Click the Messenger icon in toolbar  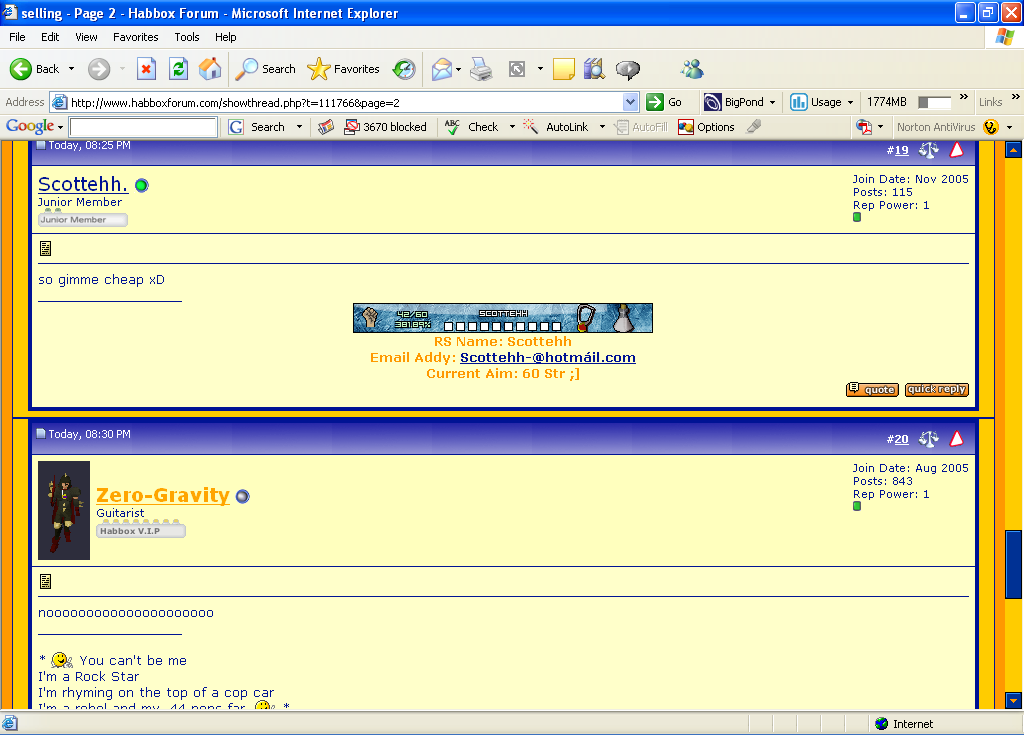[691, 69]
